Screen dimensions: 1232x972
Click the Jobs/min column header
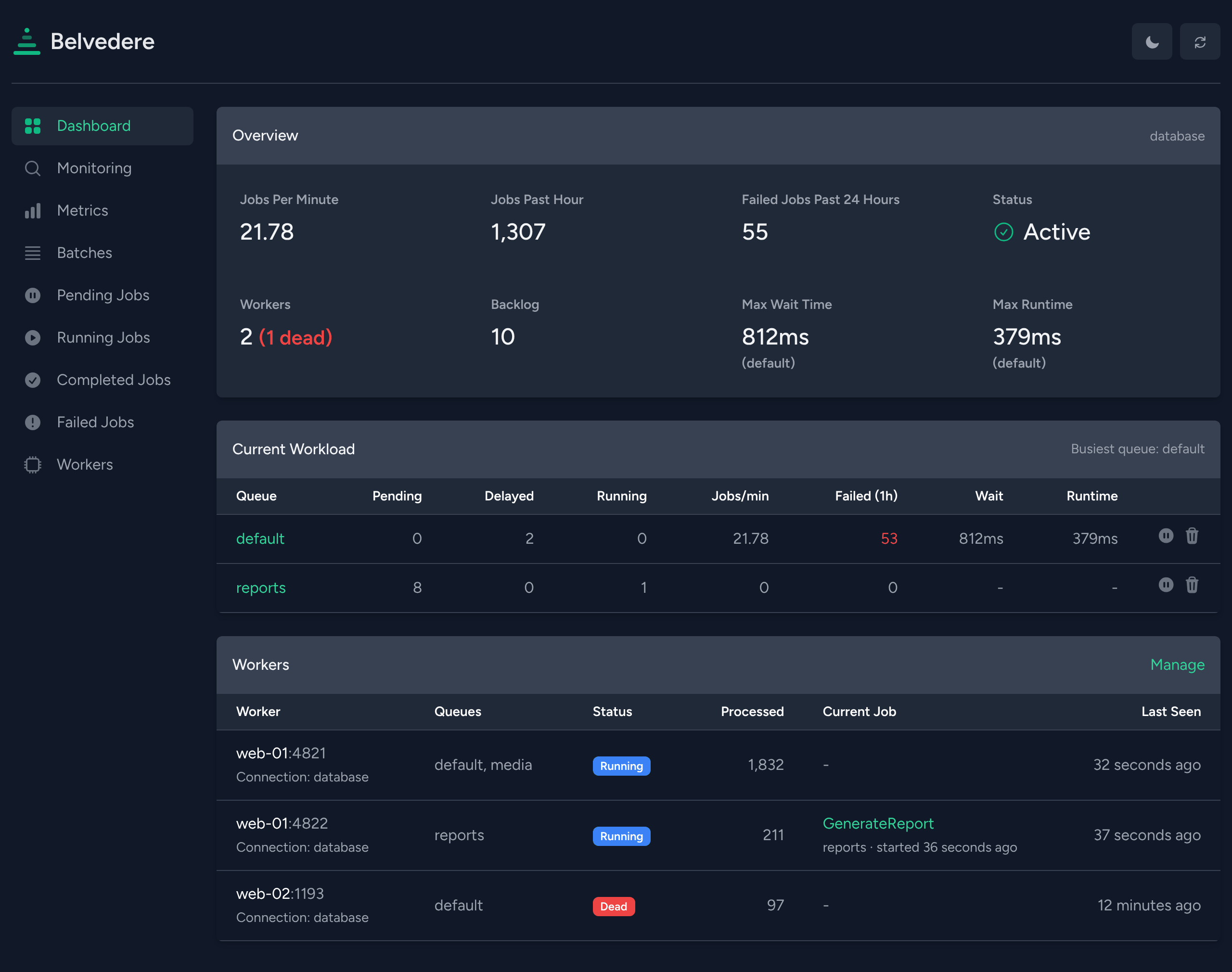740,496
